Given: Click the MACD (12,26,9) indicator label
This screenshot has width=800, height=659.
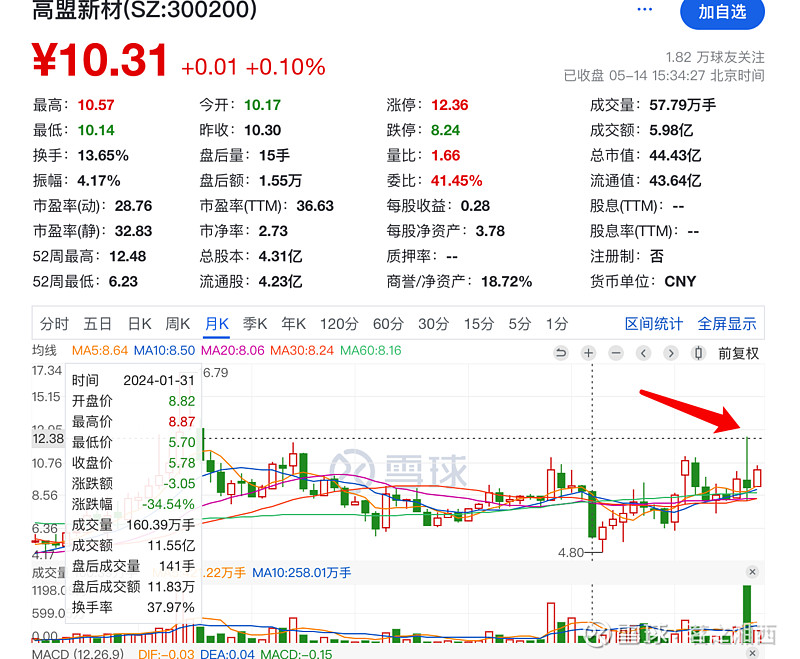Looking at the screenshot, I should [78, 654].
